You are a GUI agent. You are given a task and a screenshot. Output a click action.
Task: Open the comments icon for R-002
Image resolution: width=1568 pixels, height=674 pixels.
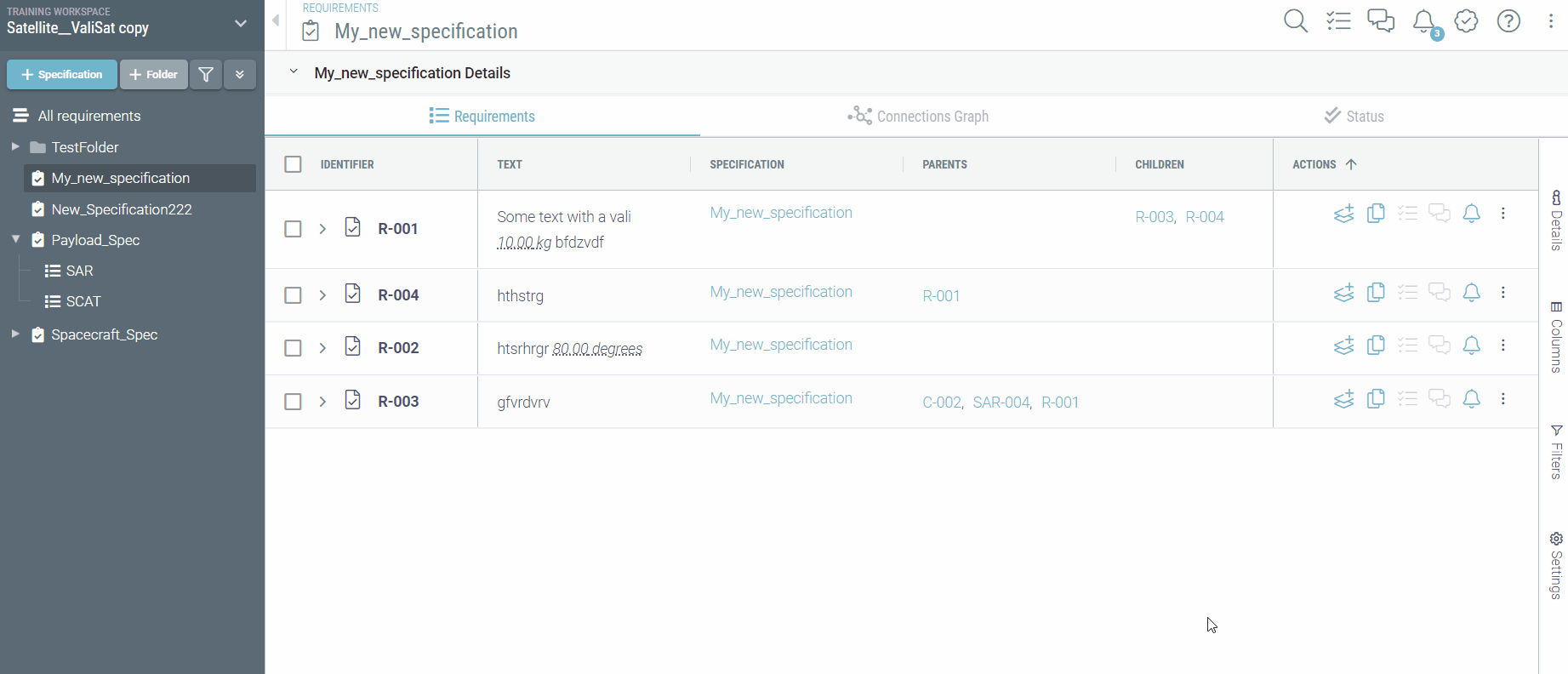(x=1439, y=346)
